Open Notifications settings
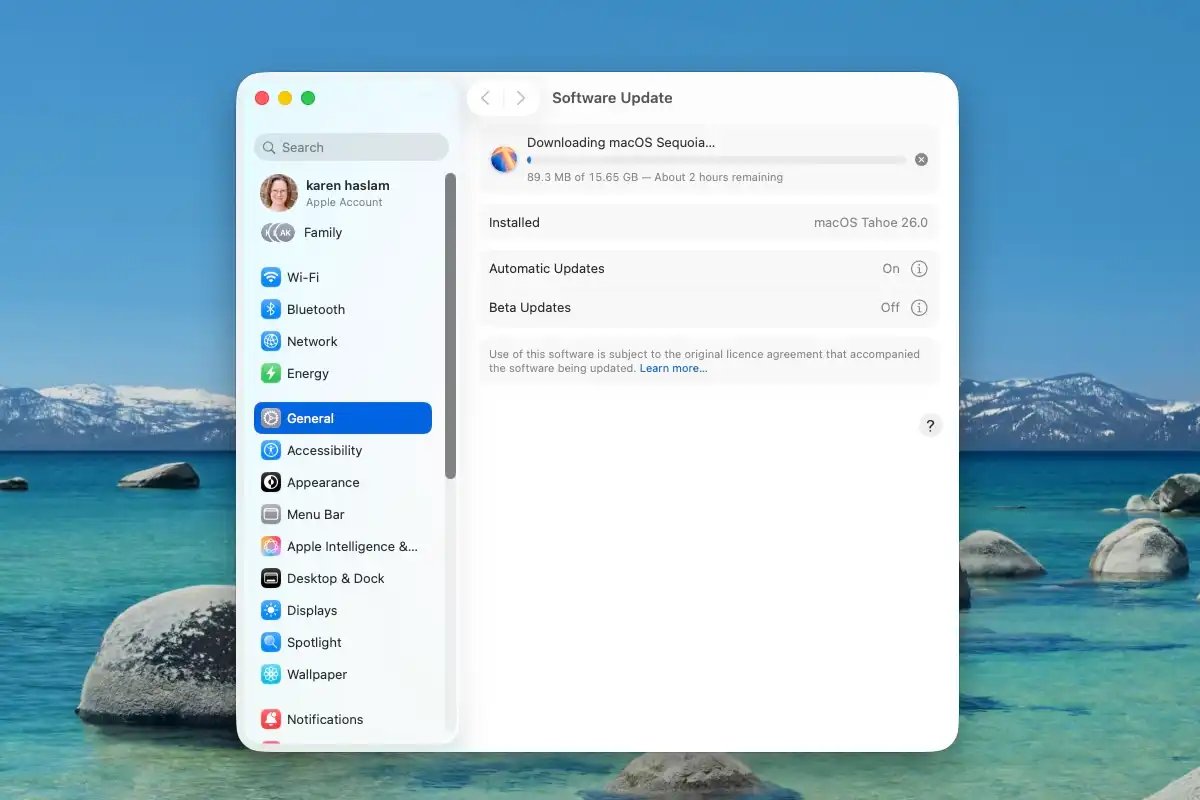 coord(324,719)
